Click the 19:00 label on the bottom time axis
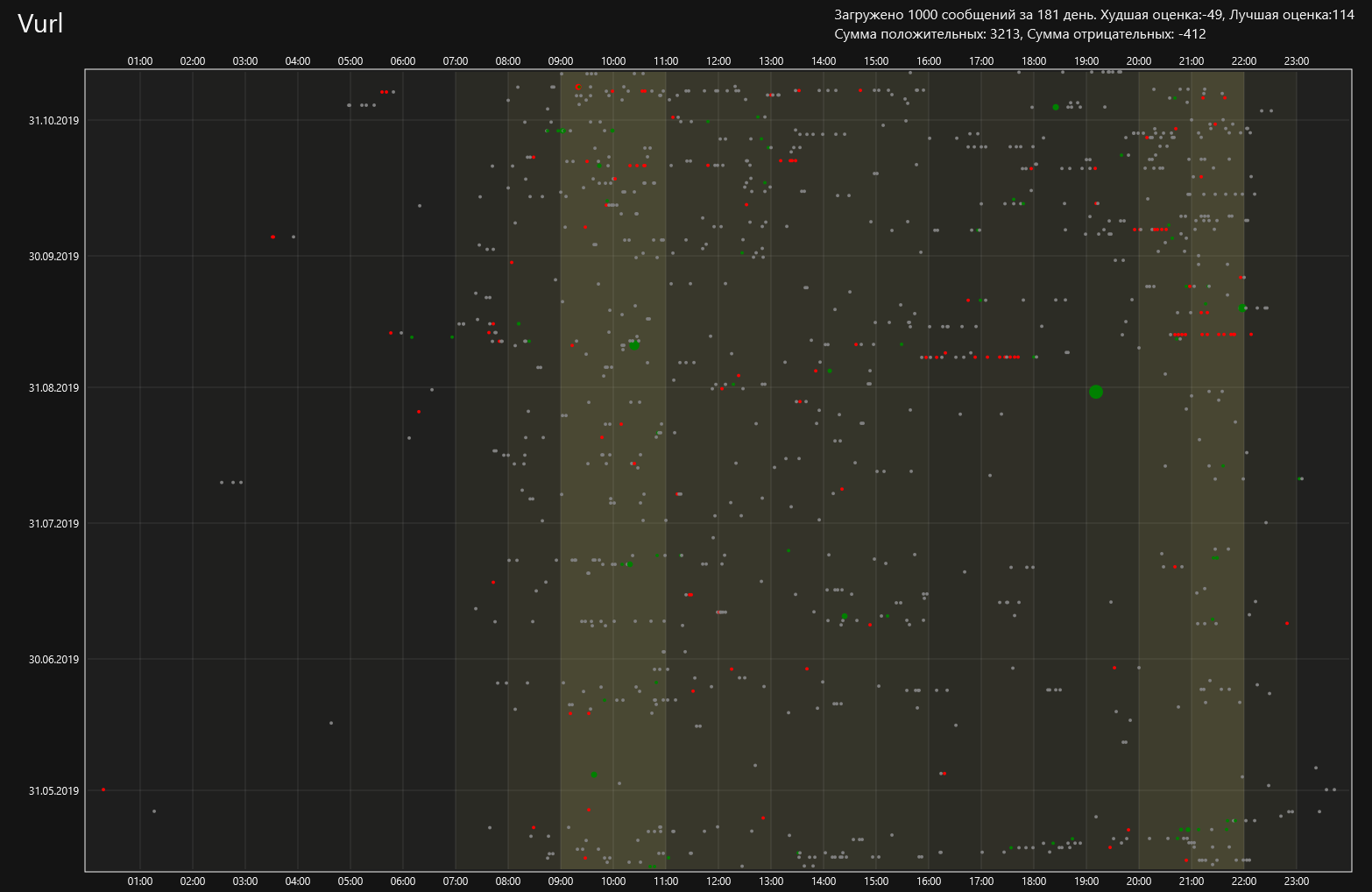This screenshot has width=1372, height=892. point(1086,881)
